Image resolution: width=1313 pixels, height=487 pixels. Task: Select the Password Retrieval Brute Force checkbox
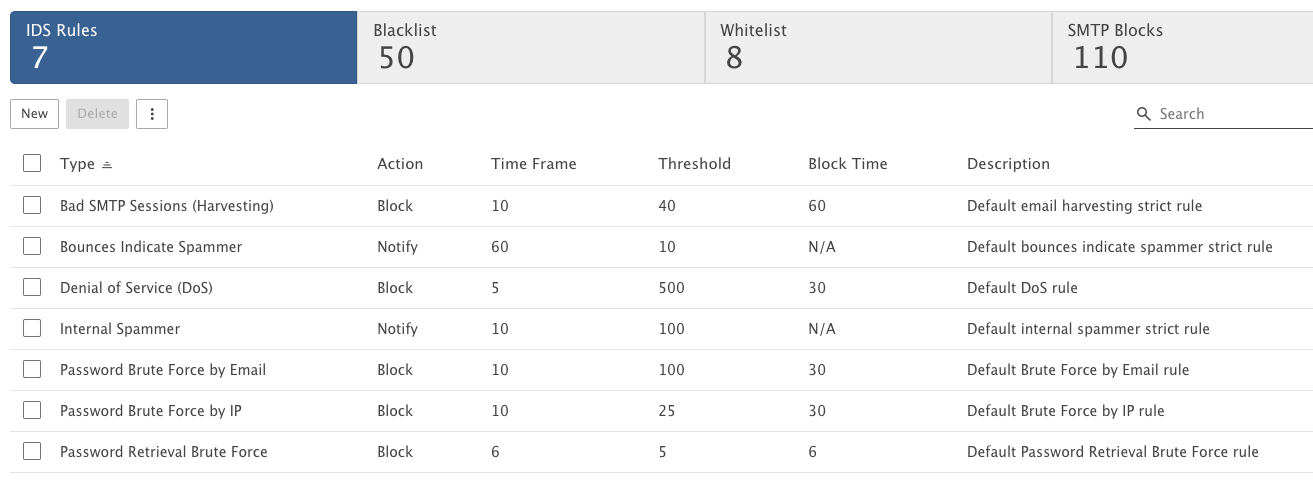click(32, 451)
